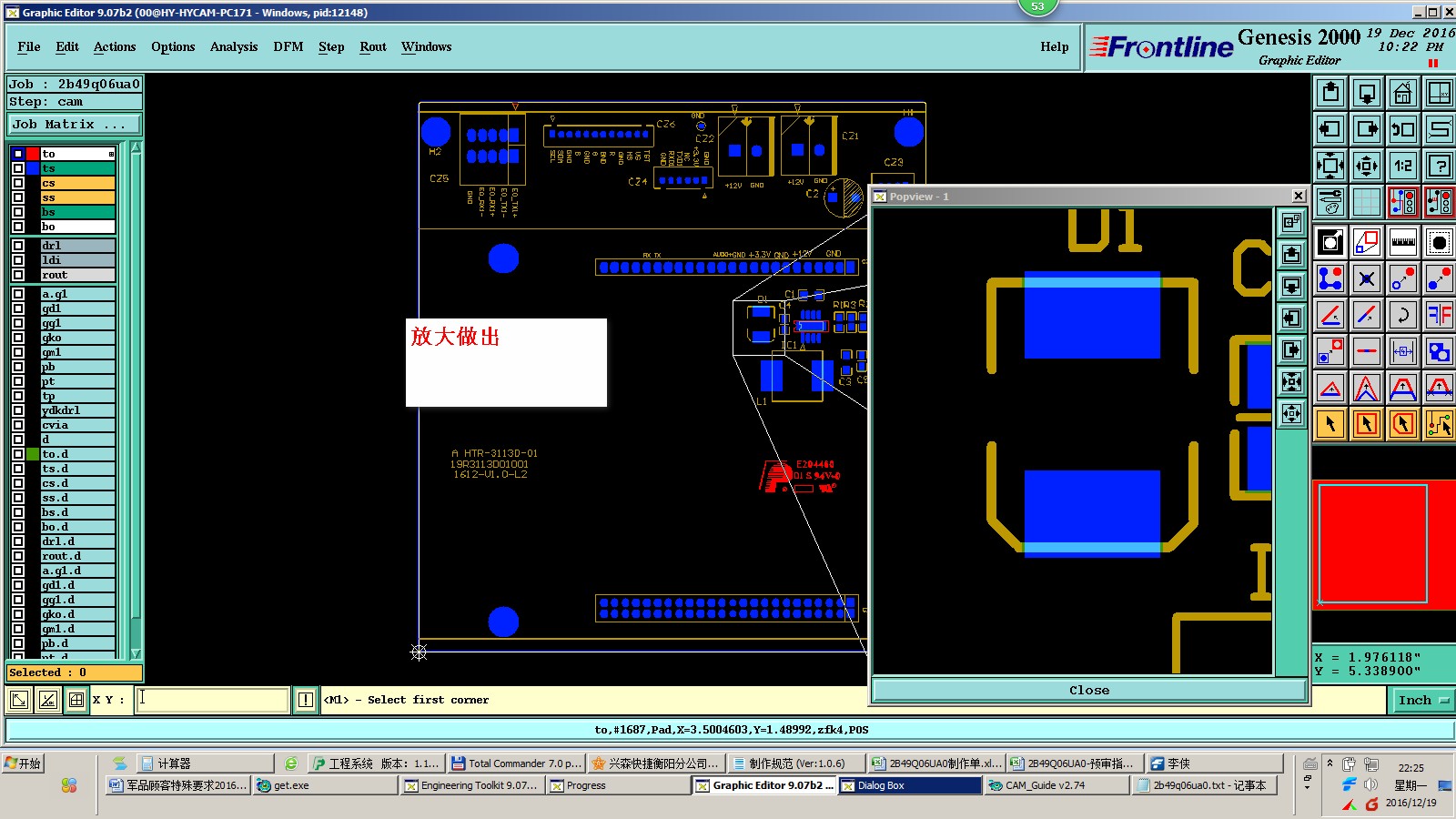This screenshot has width=1456, height=819.
Task: Click the pan left view icon
Action: [x=1330, y=129]
